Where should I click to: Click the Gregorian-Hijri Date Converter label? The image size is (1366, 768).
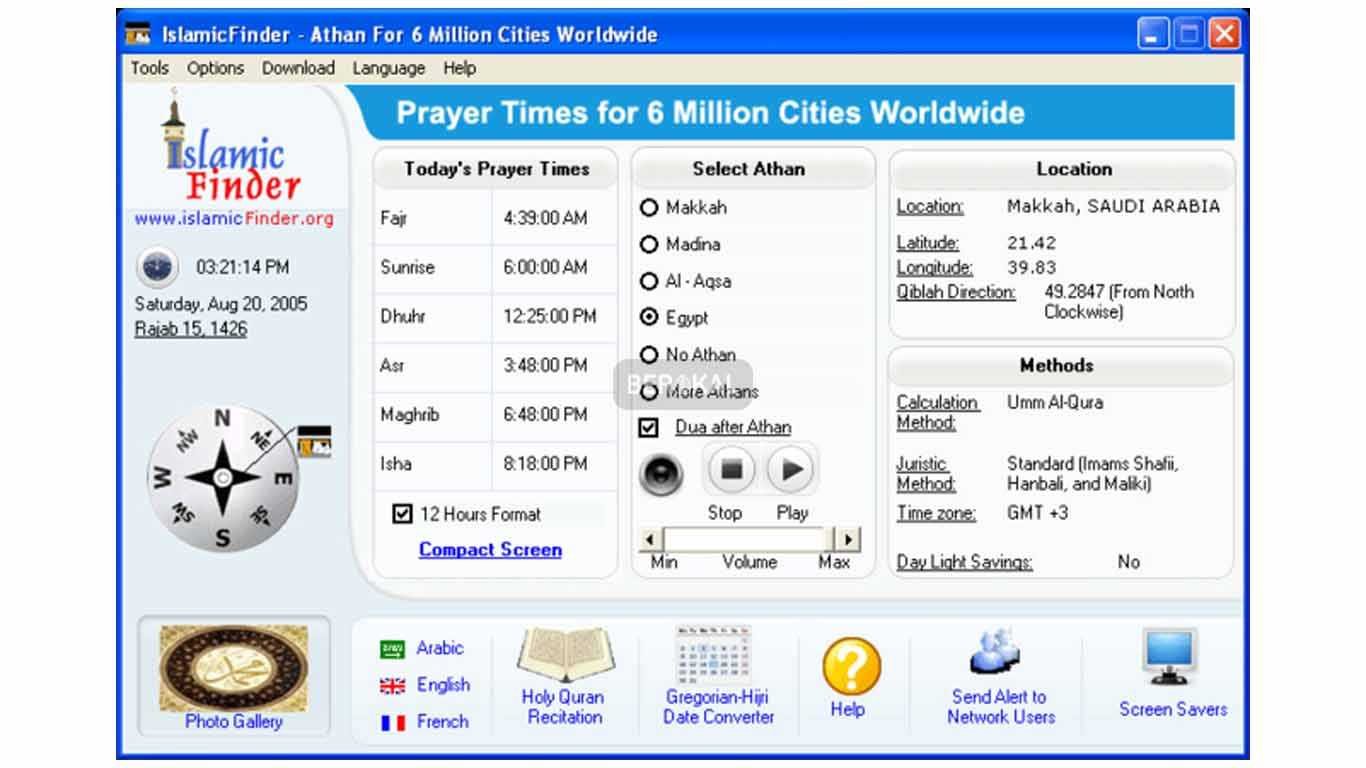[x=718, y=707]
